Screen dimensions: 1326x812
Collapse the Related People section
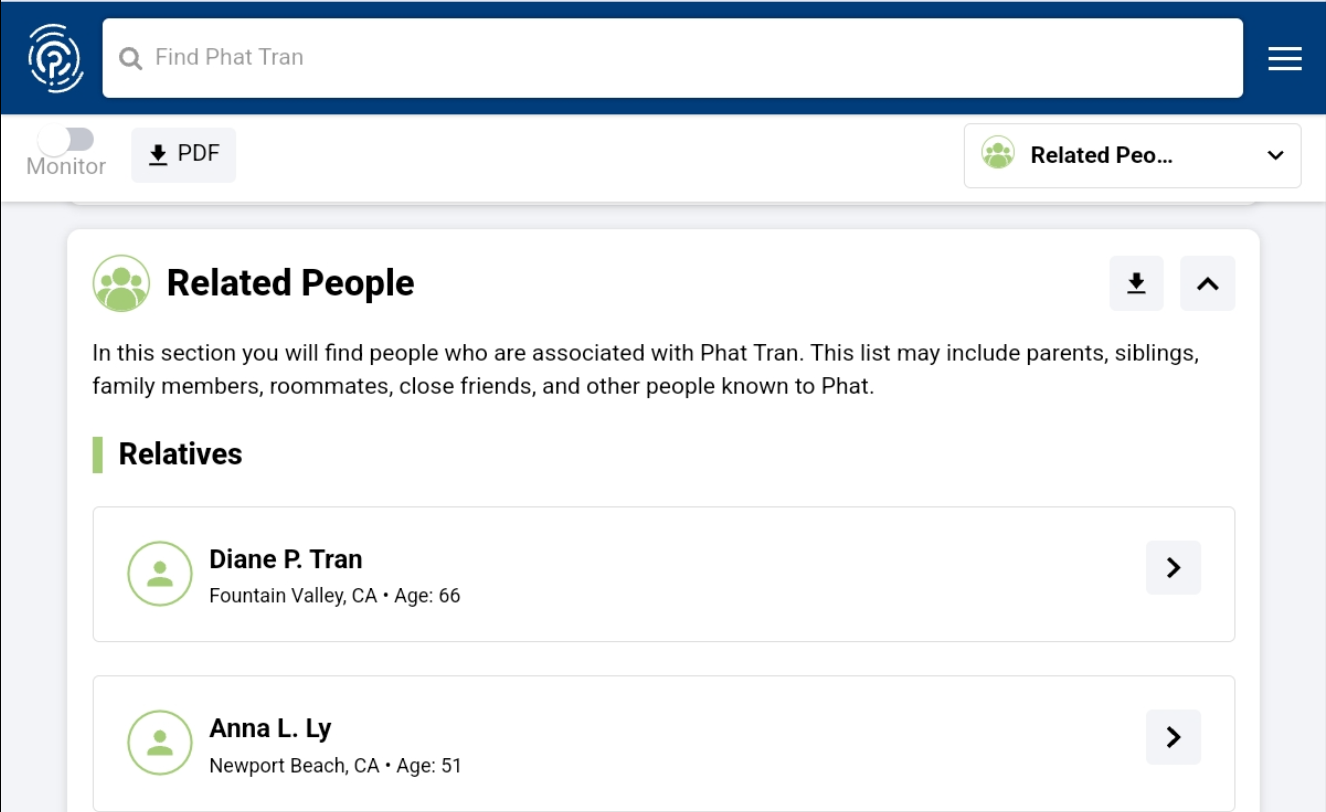(1207, 284)
